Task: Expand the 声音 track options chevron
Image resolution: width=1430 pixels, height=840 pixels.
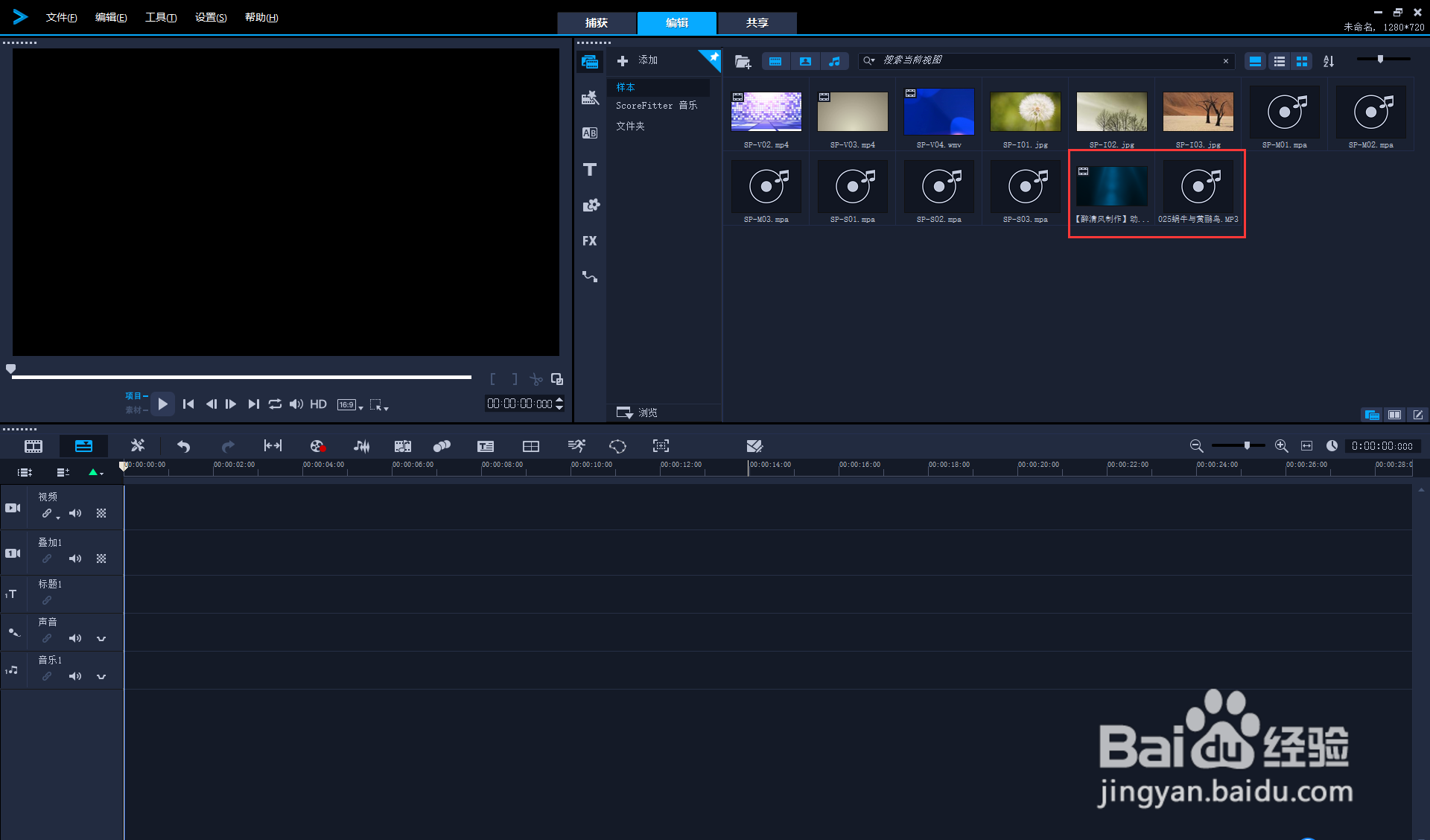Action: tap(101, 638)
